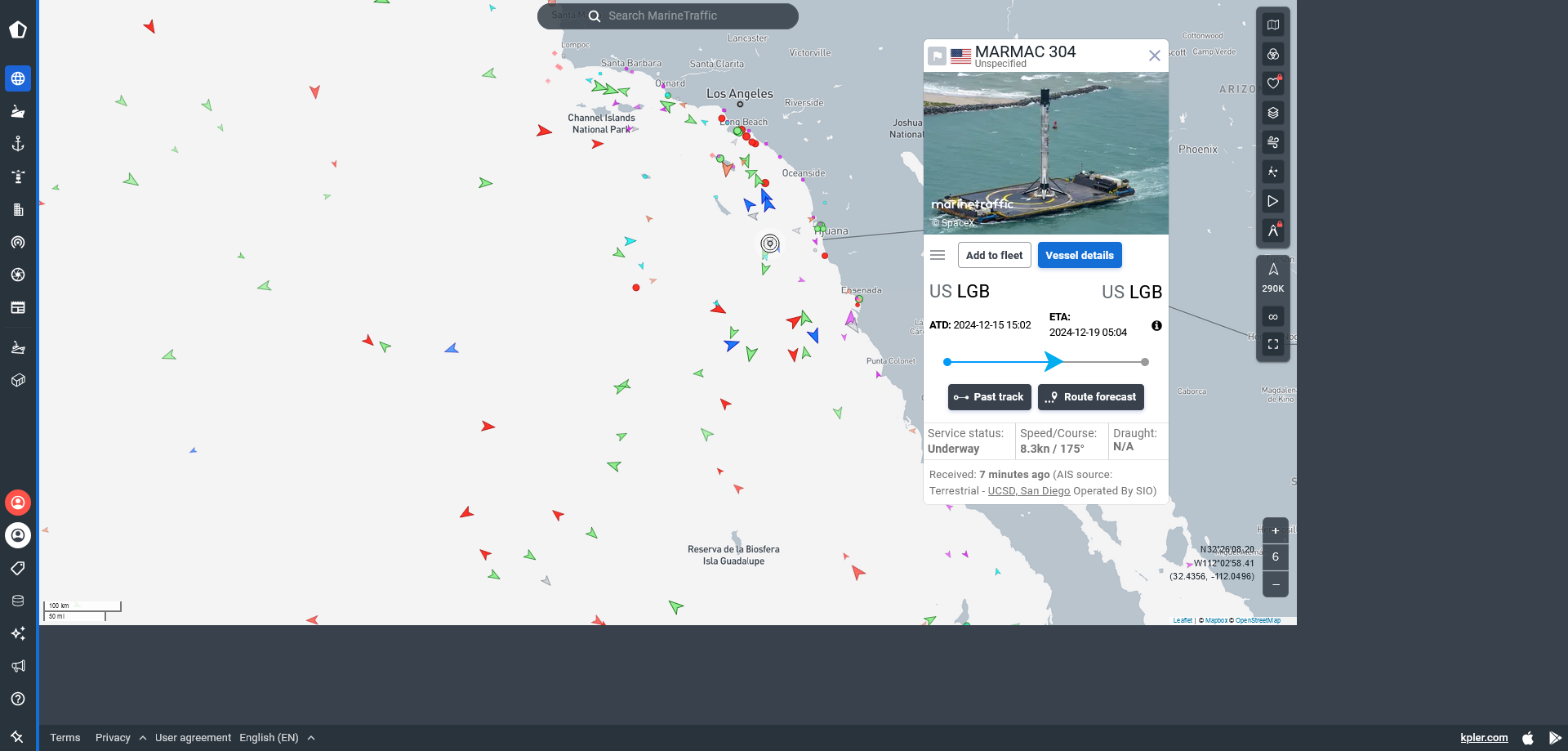Click the departure port US LGB
The width and height of the screenshot is (1568, 751).
tap(960, 292)
